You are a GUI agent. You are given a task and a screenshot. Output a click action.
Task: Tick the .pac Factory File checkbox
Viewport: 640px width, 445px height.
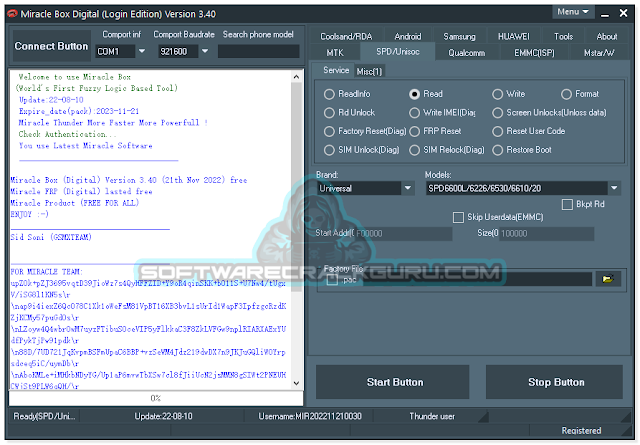pos(332,280)
